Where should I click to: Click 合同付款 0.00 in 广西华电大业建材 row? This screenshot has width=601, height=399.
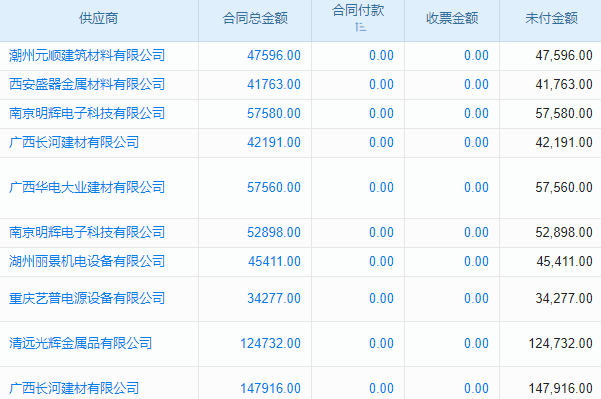coord(381,187)
